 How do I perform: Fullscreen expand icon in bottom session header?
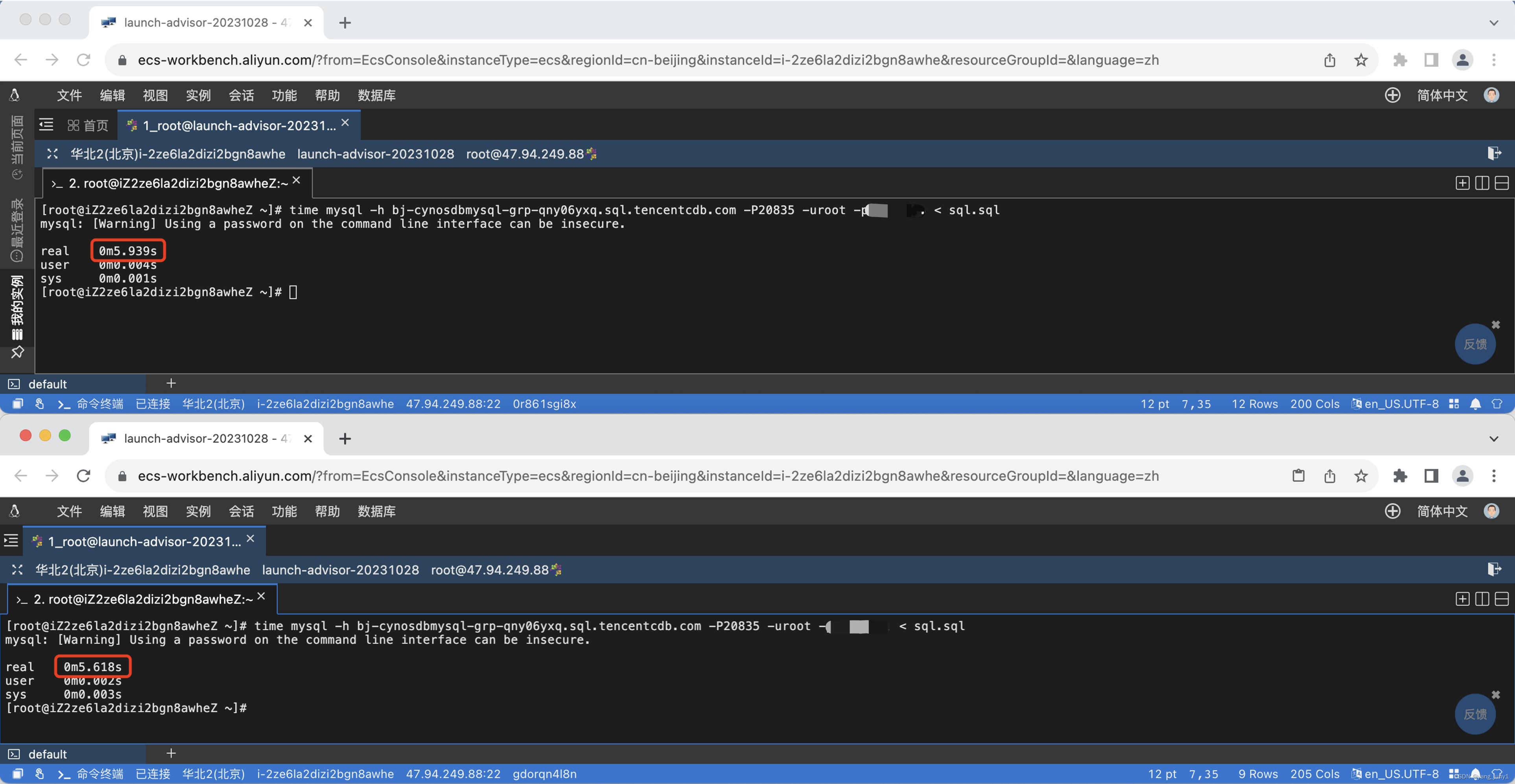[x=17, y=569]
